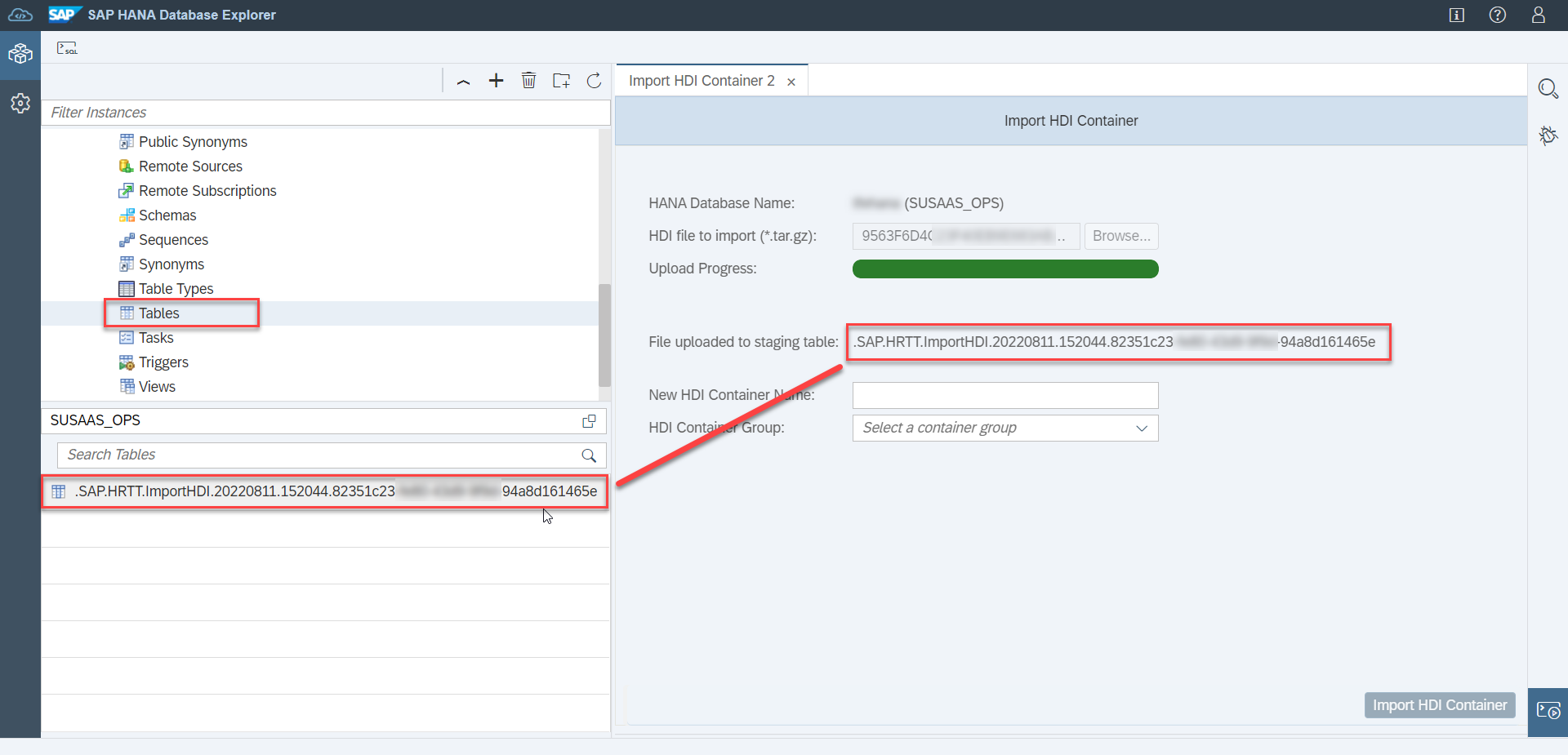This screenshot has width=1568, height=755.
Task: Select Triggers tree item
Action: click(x=163, y=362)
